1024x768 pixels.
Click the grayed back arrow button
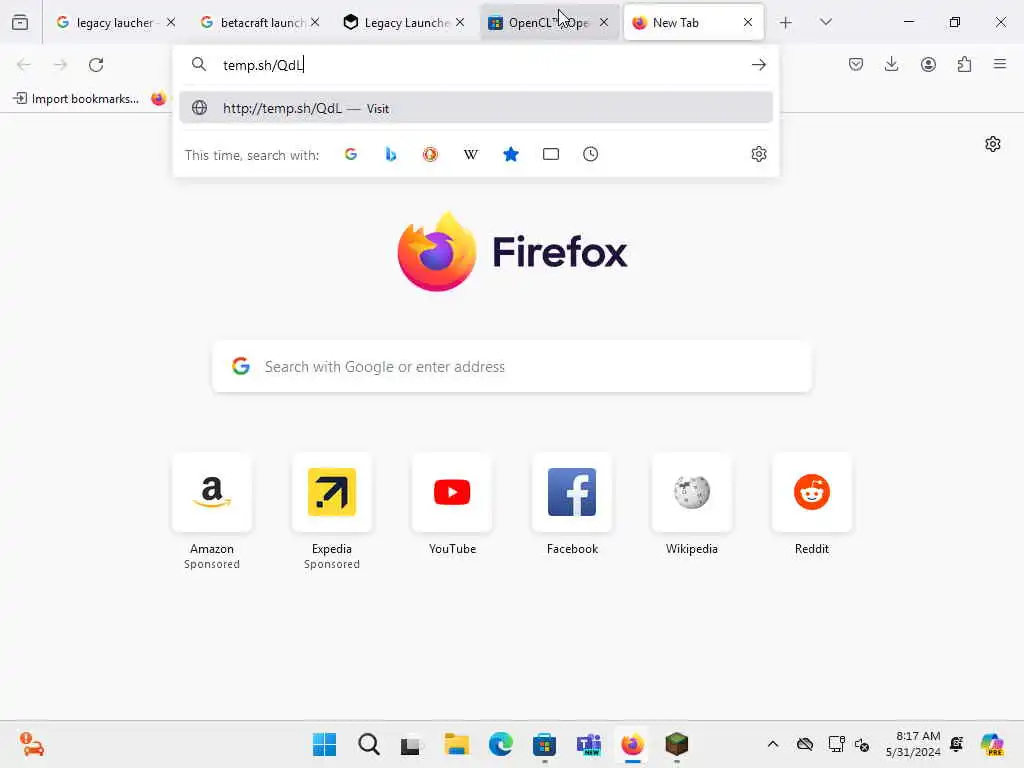[24, 65]
